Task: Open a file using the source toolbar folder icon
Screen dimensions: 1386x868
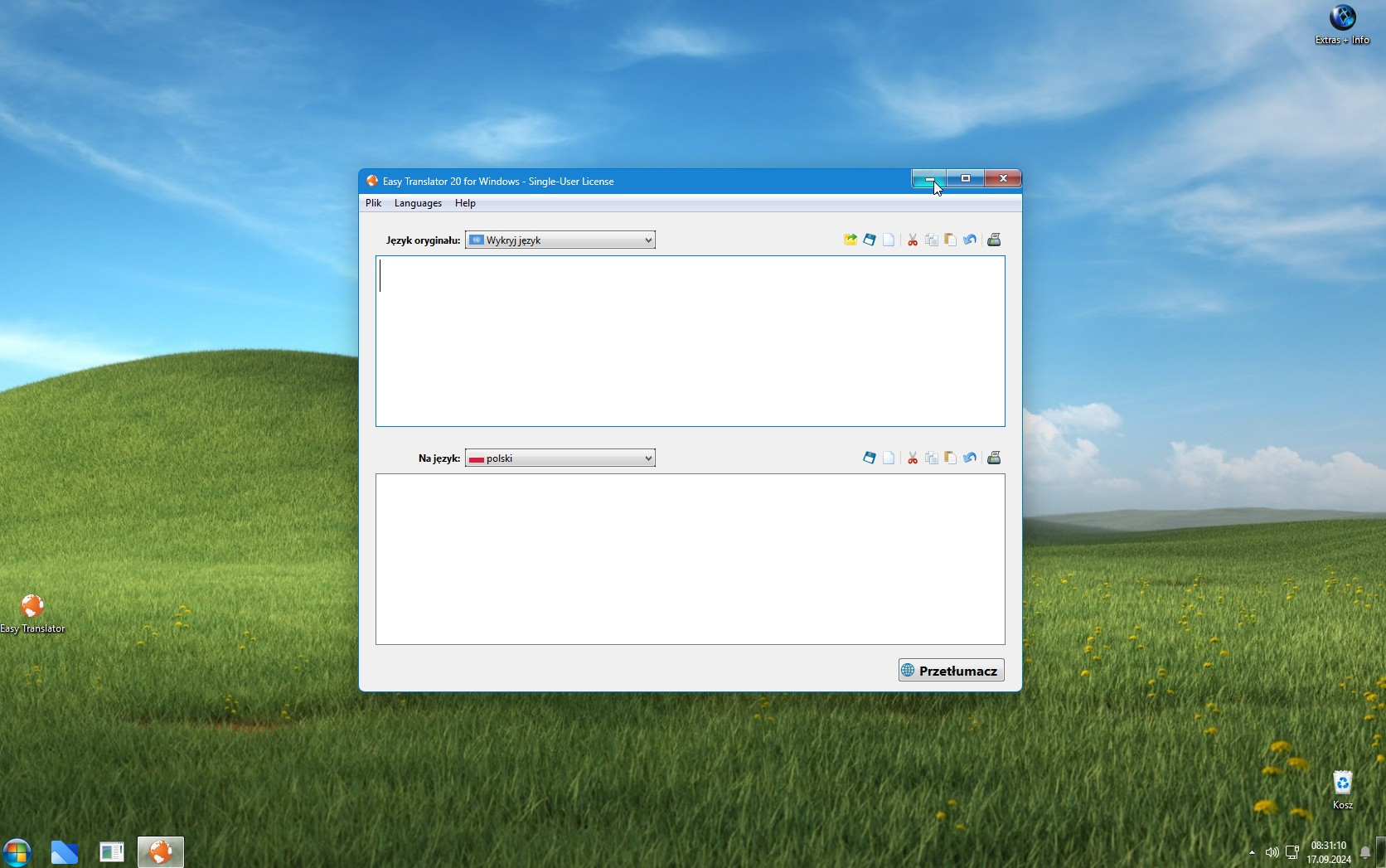Action: [850, 240]
